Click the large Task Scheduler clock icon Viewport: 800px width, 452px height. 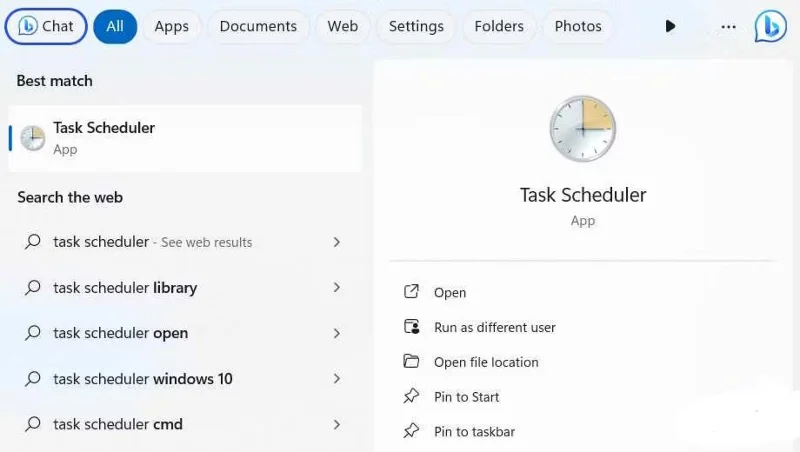[x=583, y=129]
